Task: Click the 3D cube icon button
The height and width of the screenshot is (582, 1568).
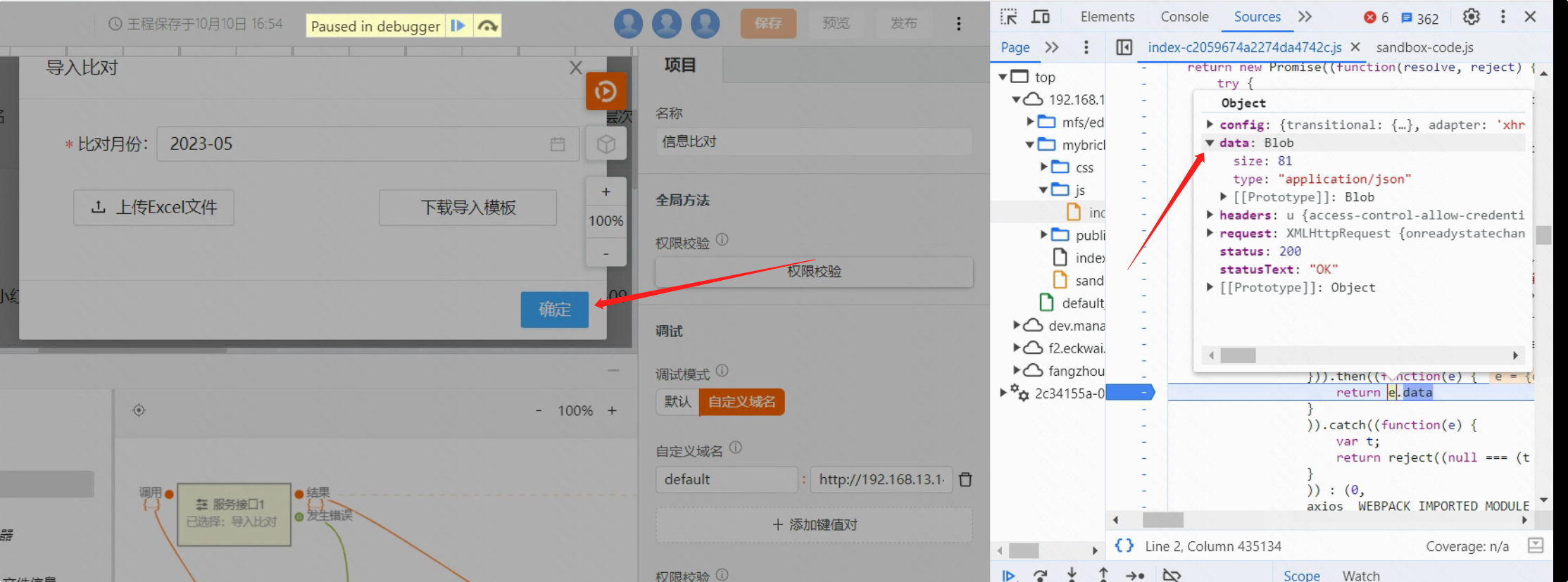Action: (x=606, y=144)
